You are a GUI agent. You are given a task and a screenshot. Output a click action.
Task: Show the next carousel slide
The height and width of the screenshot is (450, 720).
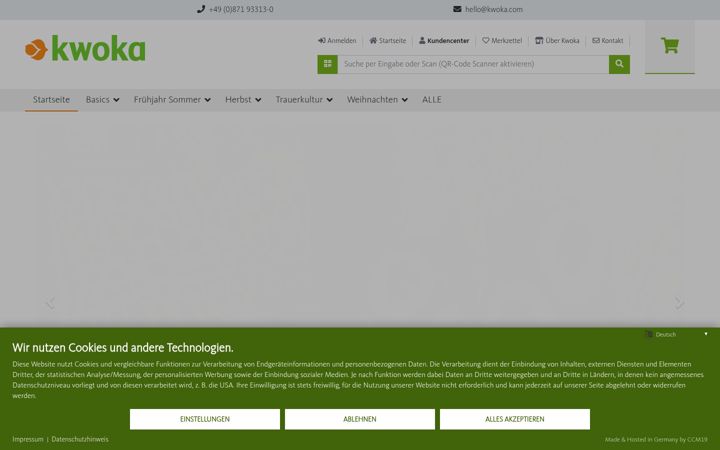[679, 303]
